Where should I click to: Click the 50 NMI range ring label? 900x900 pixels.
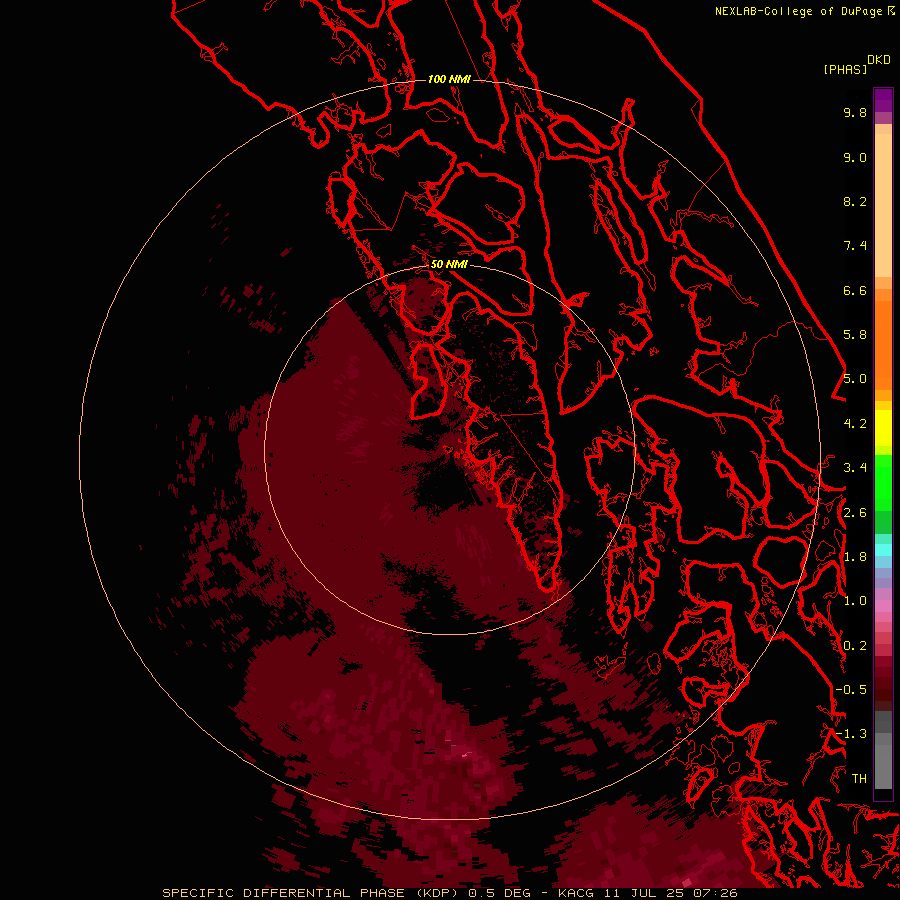click(449, 264)
